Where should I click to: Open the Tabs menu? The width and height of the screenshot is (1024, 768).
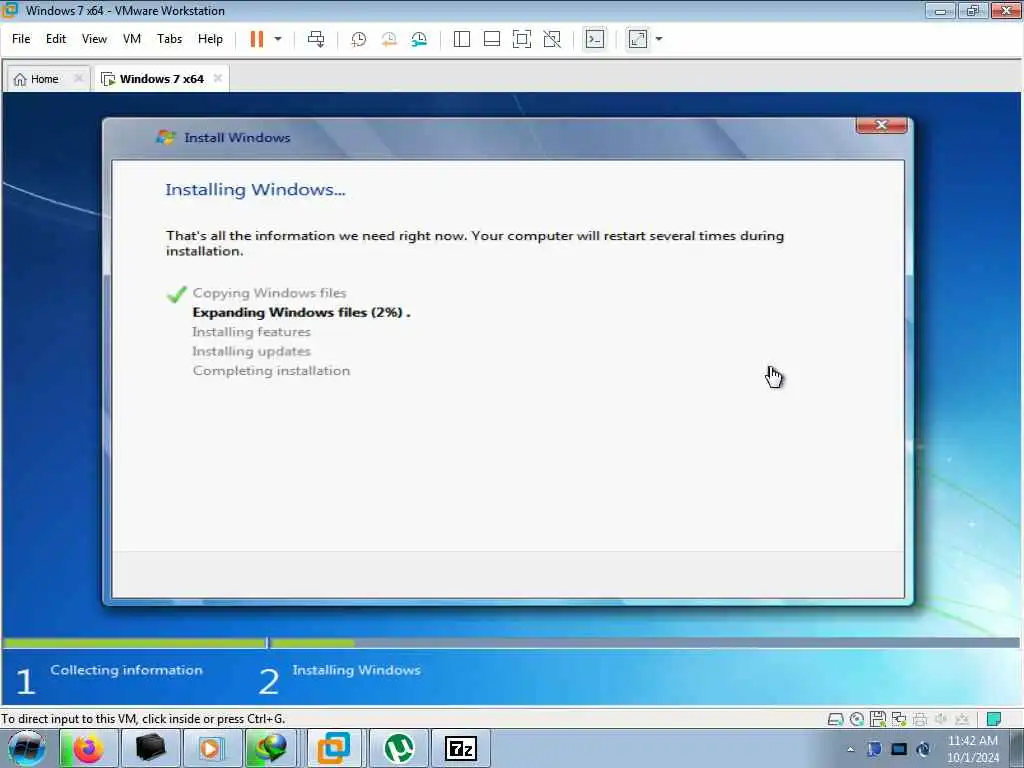click(x=169, y=39)
